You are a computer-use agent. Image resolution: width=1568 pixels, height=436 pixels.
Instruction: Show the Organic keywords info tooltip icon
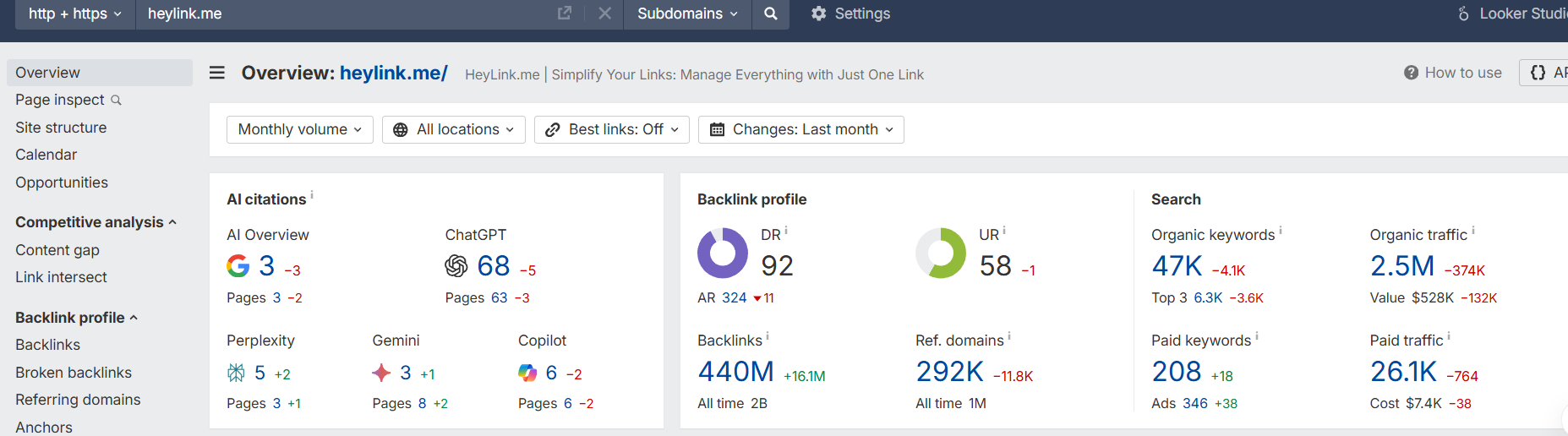coord(1281,231)
